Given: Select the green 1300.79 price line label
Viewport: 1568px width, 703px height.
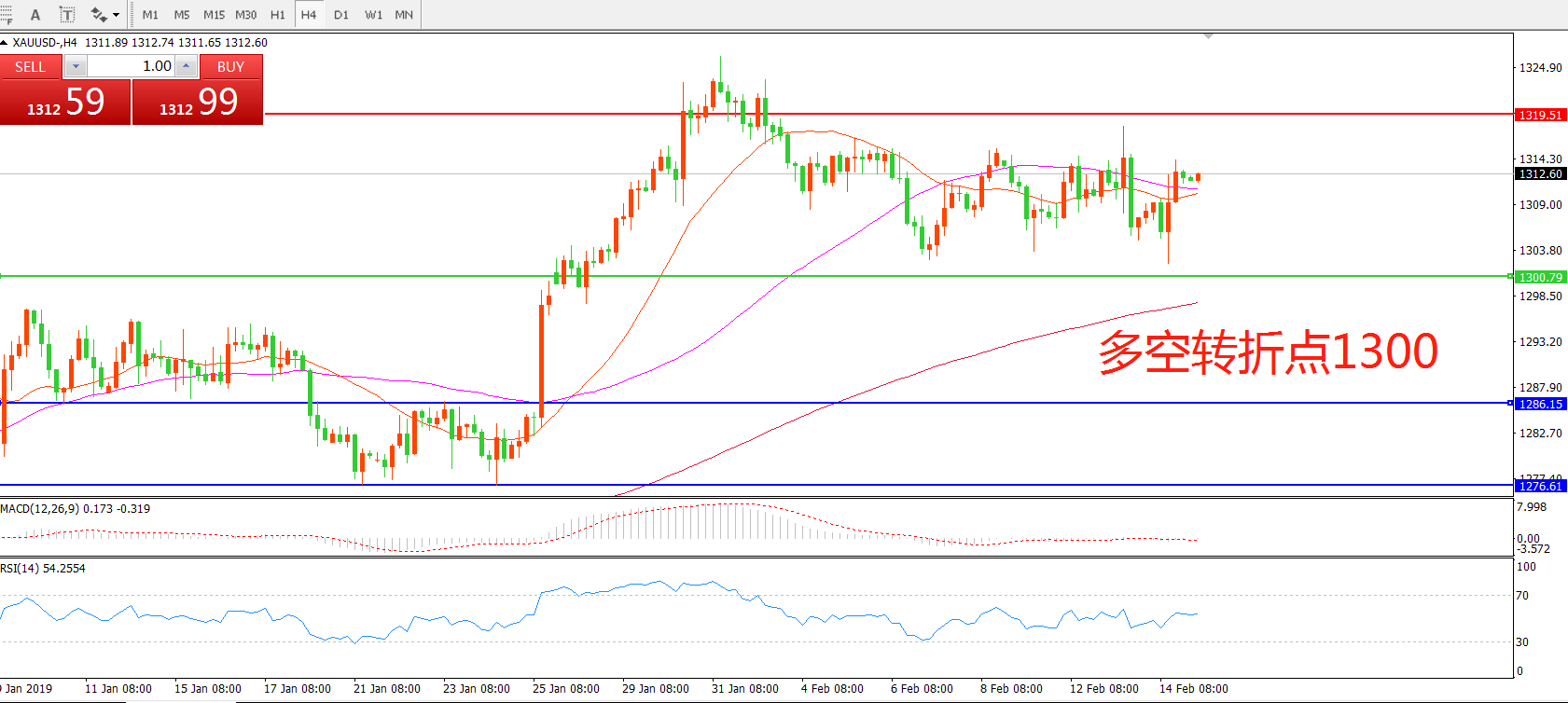Looking at the screenshot, I should (1540, 277).
